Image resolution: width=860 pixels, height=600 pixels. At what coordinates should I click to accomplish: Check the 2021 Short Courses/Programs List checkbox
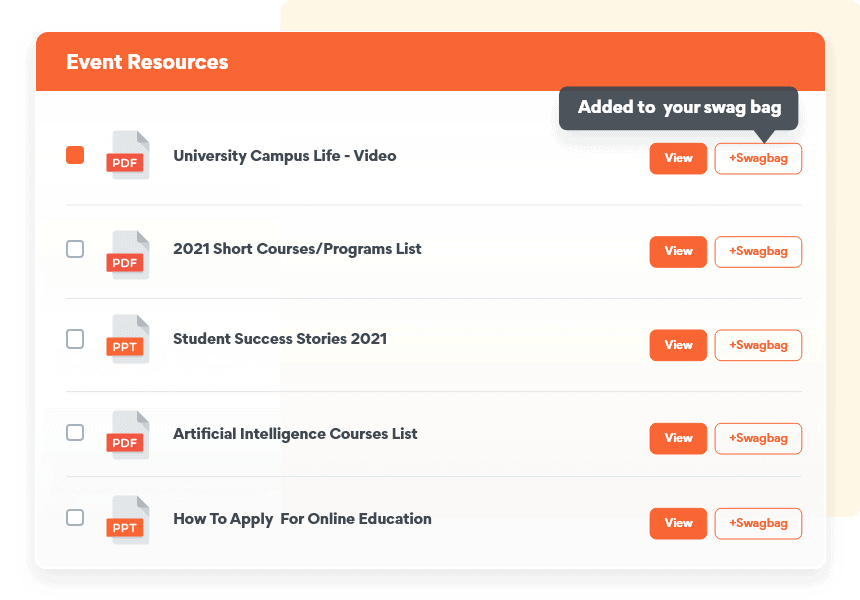click(x=75, y=249)
